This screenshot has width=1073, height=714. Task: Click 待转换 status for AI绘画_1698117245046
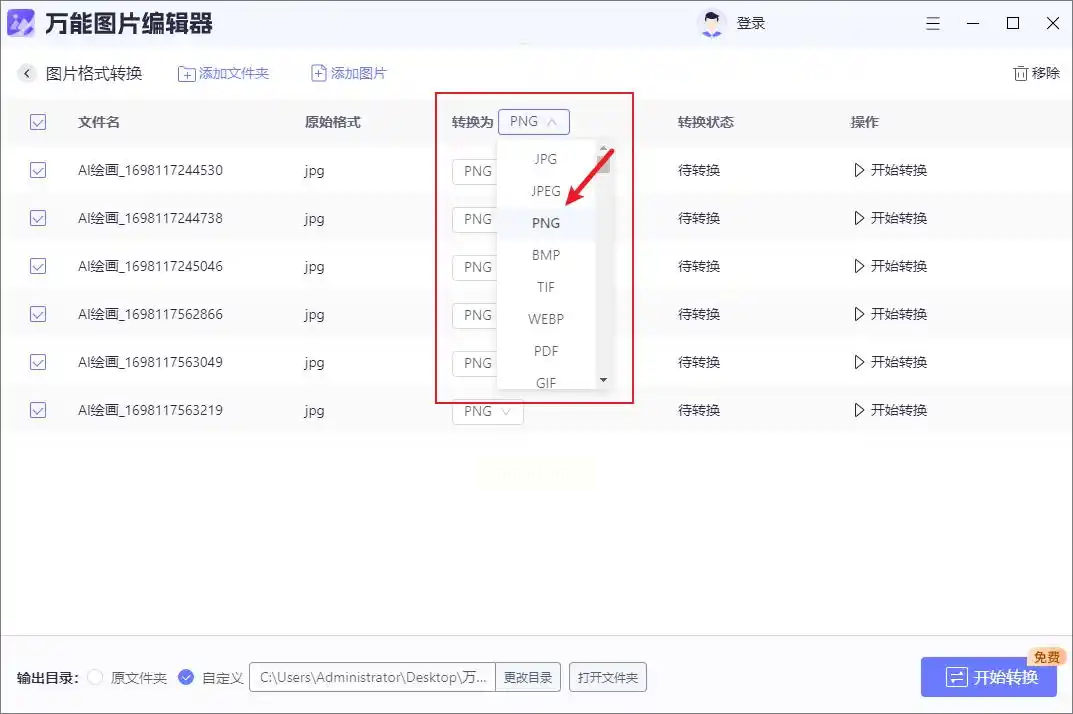[699, 266]
